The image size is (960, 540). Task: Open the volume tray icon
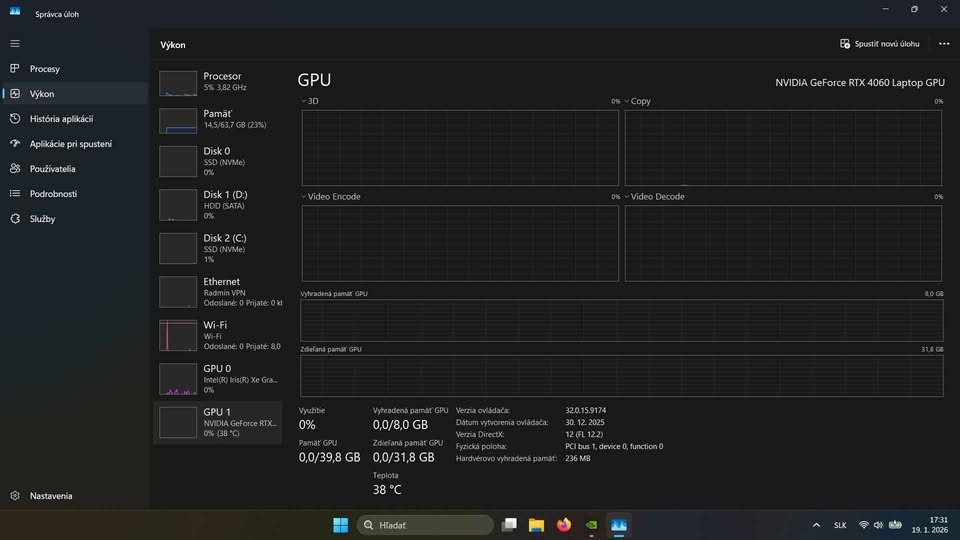tap(879, 525)
